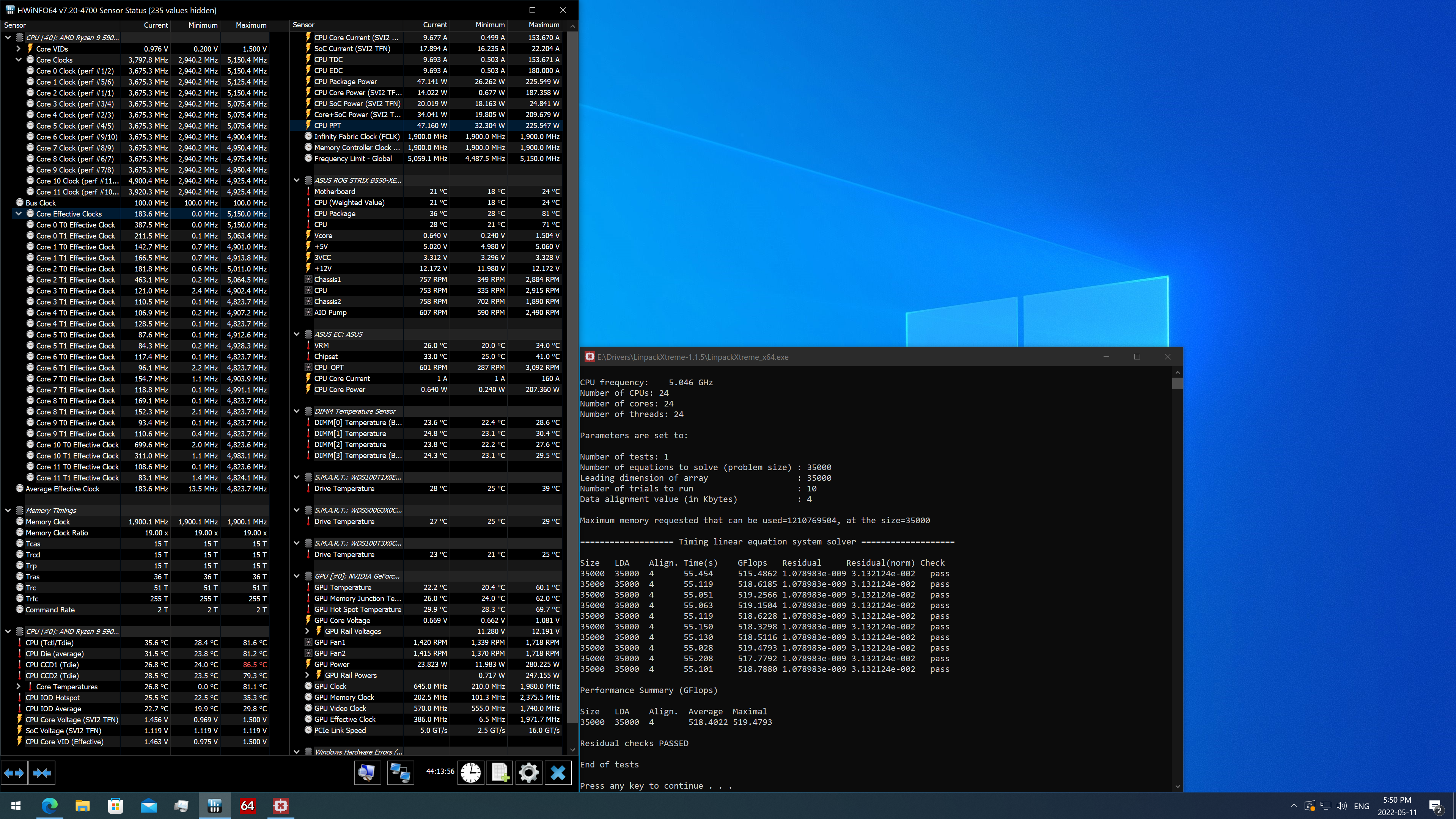This screenshot has height=819, width=1456.
Task: Open the network status tray icon
Action: tap(1326, 806)
